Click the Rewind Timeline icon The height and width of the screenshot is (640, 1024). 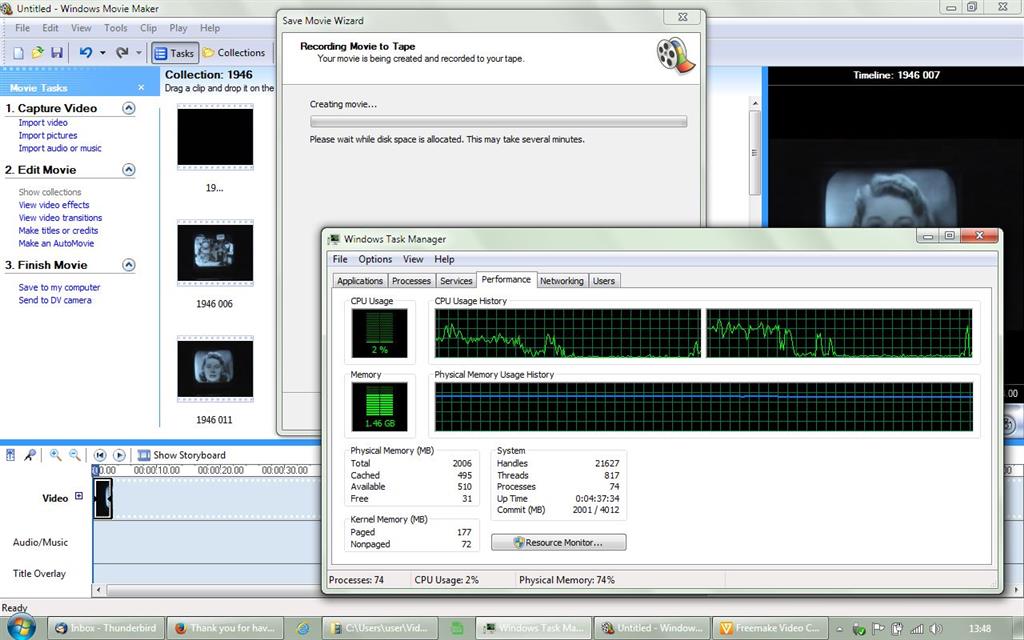[x=100, y=455]
